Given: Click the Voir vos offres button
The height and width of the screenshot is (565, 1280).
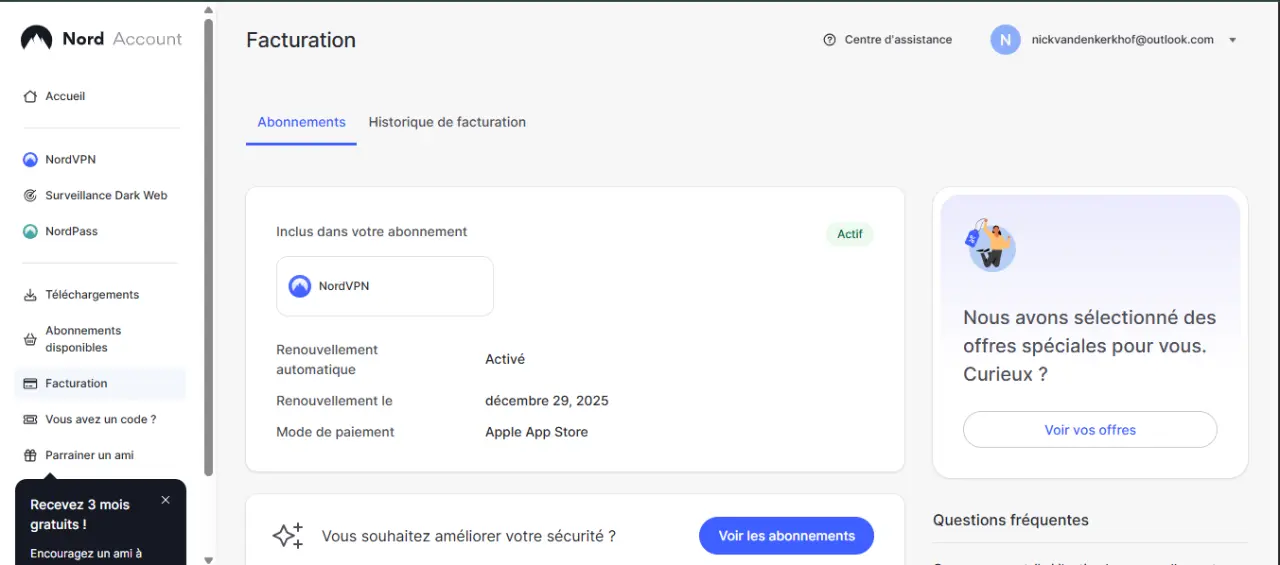Looking at the screenshot, I should coord(1090,430).
